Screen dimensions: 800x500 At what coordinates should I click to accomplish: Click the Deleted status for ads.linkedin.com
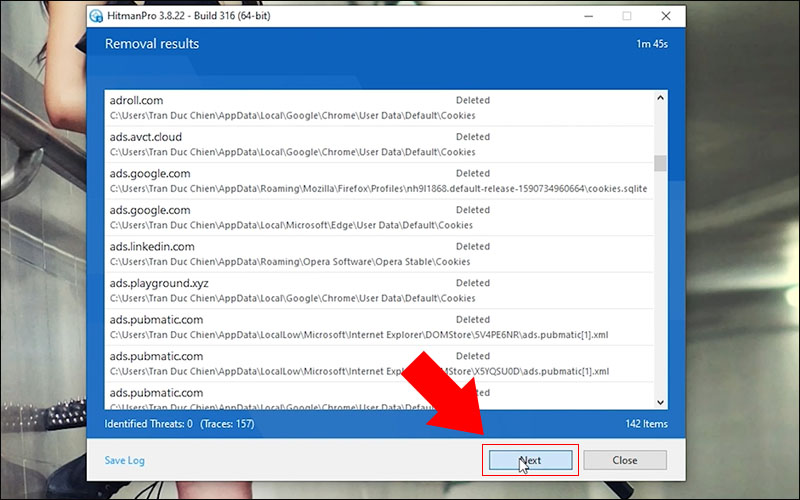[473, 246]
